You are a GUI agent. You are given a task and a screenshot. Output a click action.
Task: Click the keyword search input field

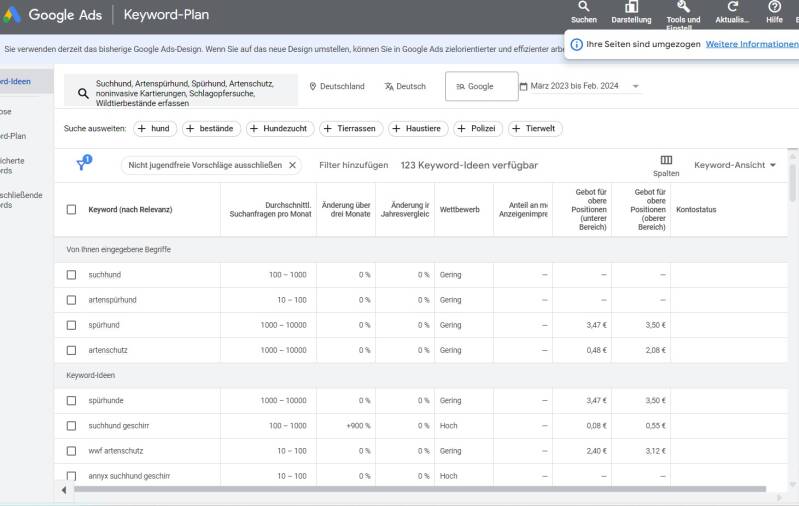(181, 93)
